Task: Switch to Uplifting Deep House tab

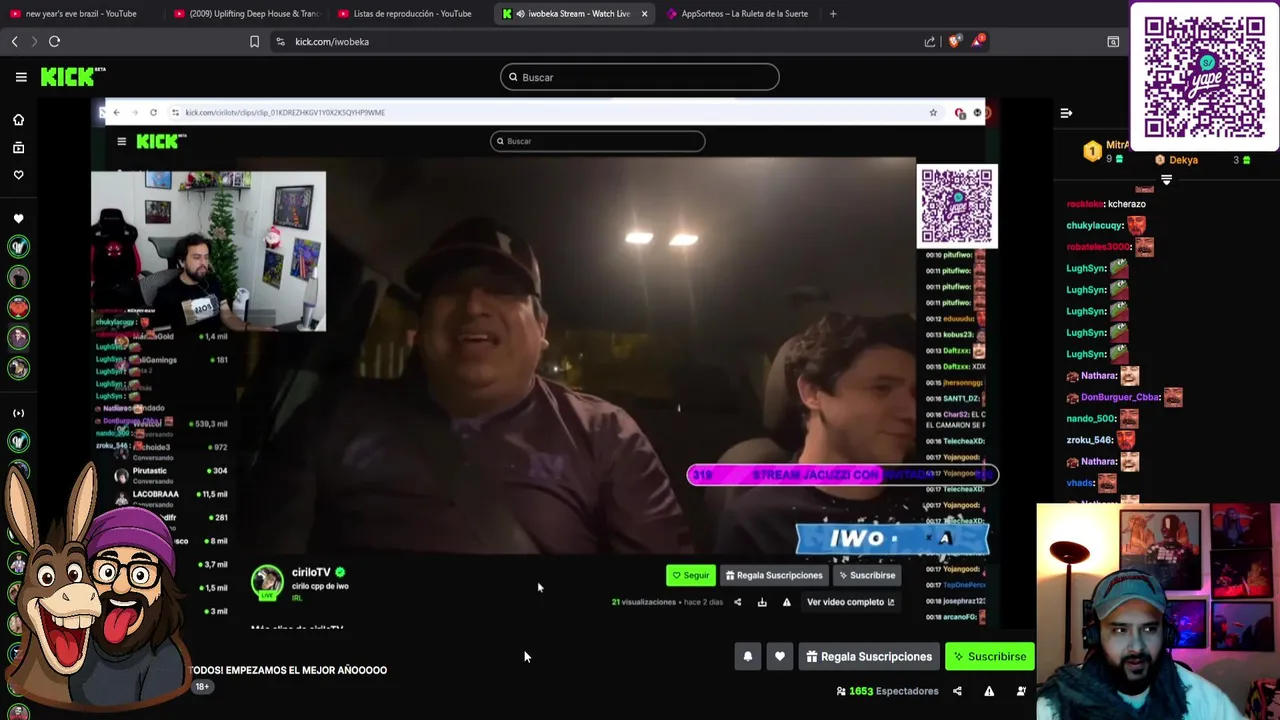Action: coord(246,14)
